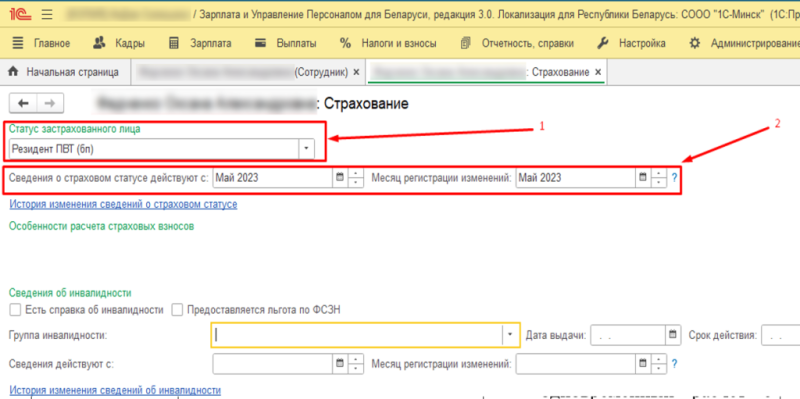Click the Сведения об инвалидности heading

[x=70, y=293]
